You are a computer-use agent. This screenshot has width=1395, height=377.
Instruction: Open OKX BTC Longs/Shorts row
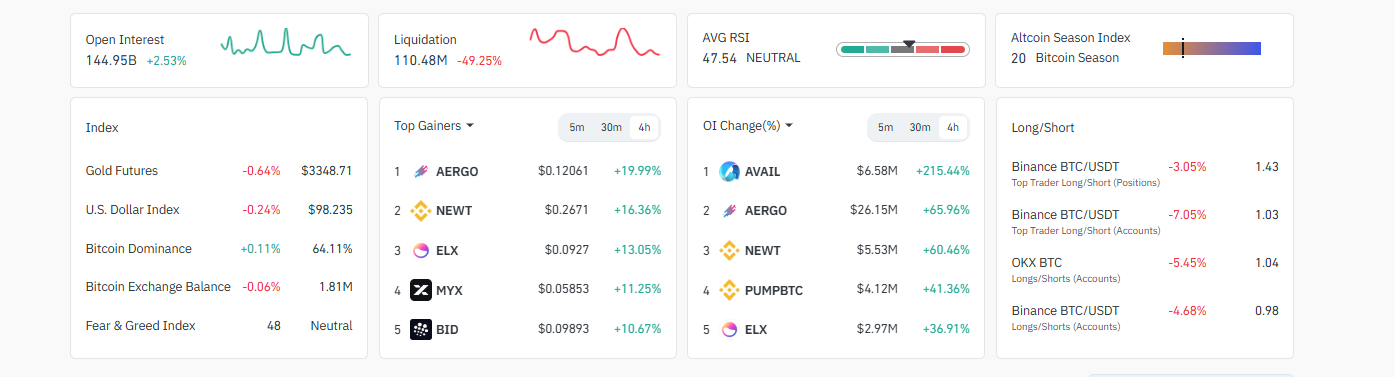[1145, 269]
